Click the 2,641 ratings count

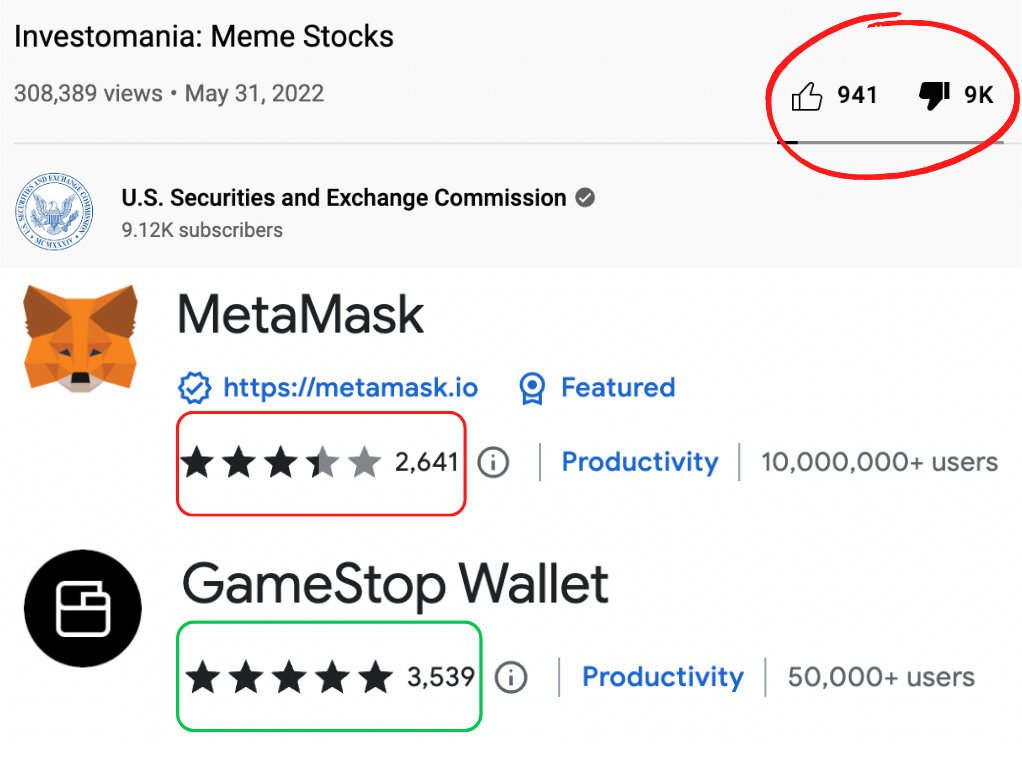pos(427,462)
